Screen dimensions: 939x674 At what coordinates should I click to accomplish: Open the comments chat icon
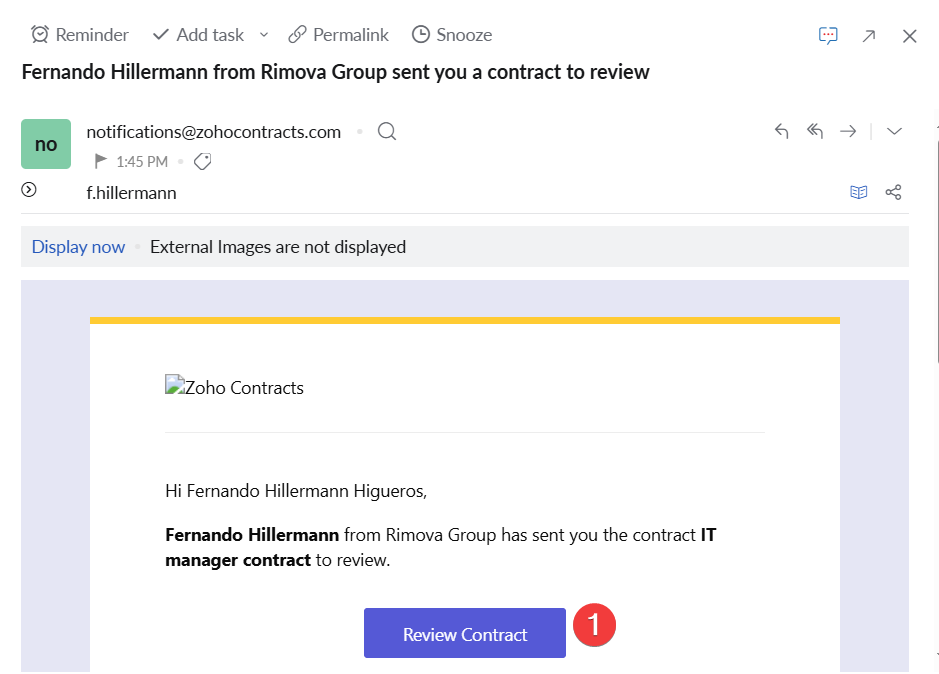coord(828,36)
